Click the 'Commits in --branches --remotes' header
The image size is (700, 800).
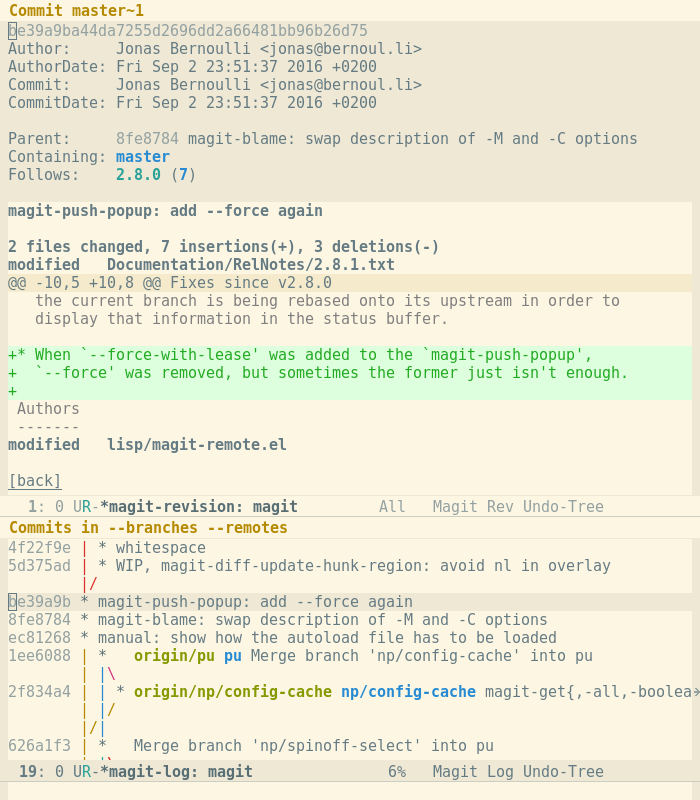(148, 528)
